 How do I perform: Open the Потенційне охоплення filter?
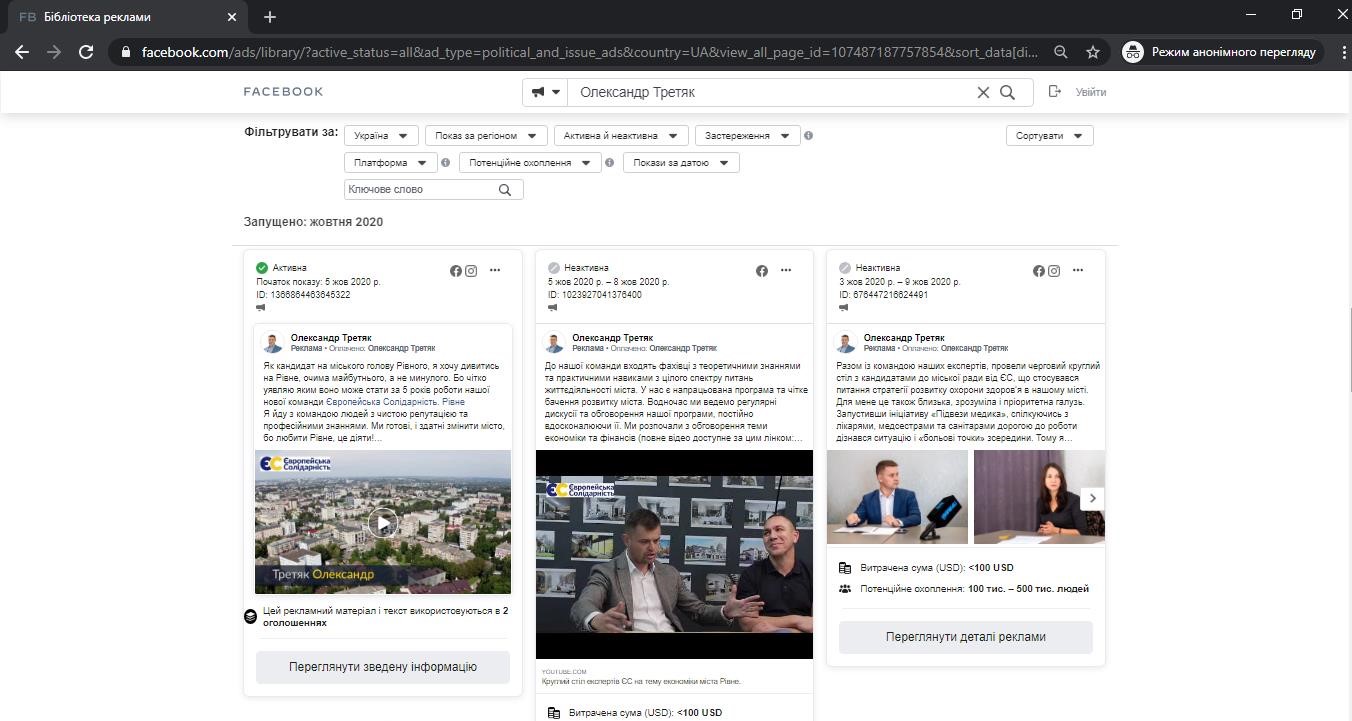click(x=530, y=163)
